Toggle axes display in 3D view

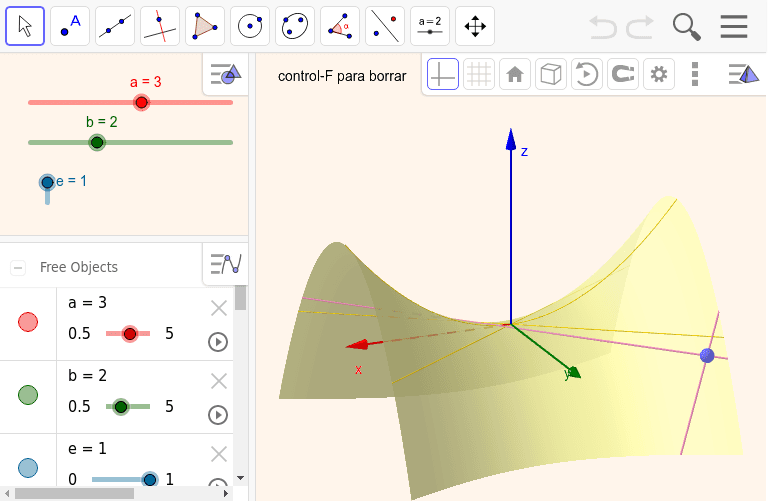click(x=443, y=74)
